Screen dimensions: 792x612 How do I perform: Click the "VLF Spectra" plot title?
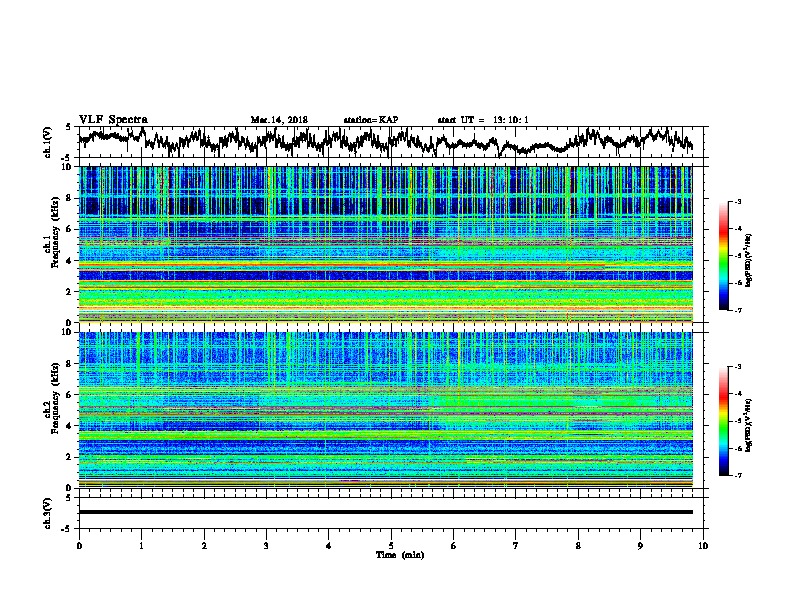pos(114,120)
